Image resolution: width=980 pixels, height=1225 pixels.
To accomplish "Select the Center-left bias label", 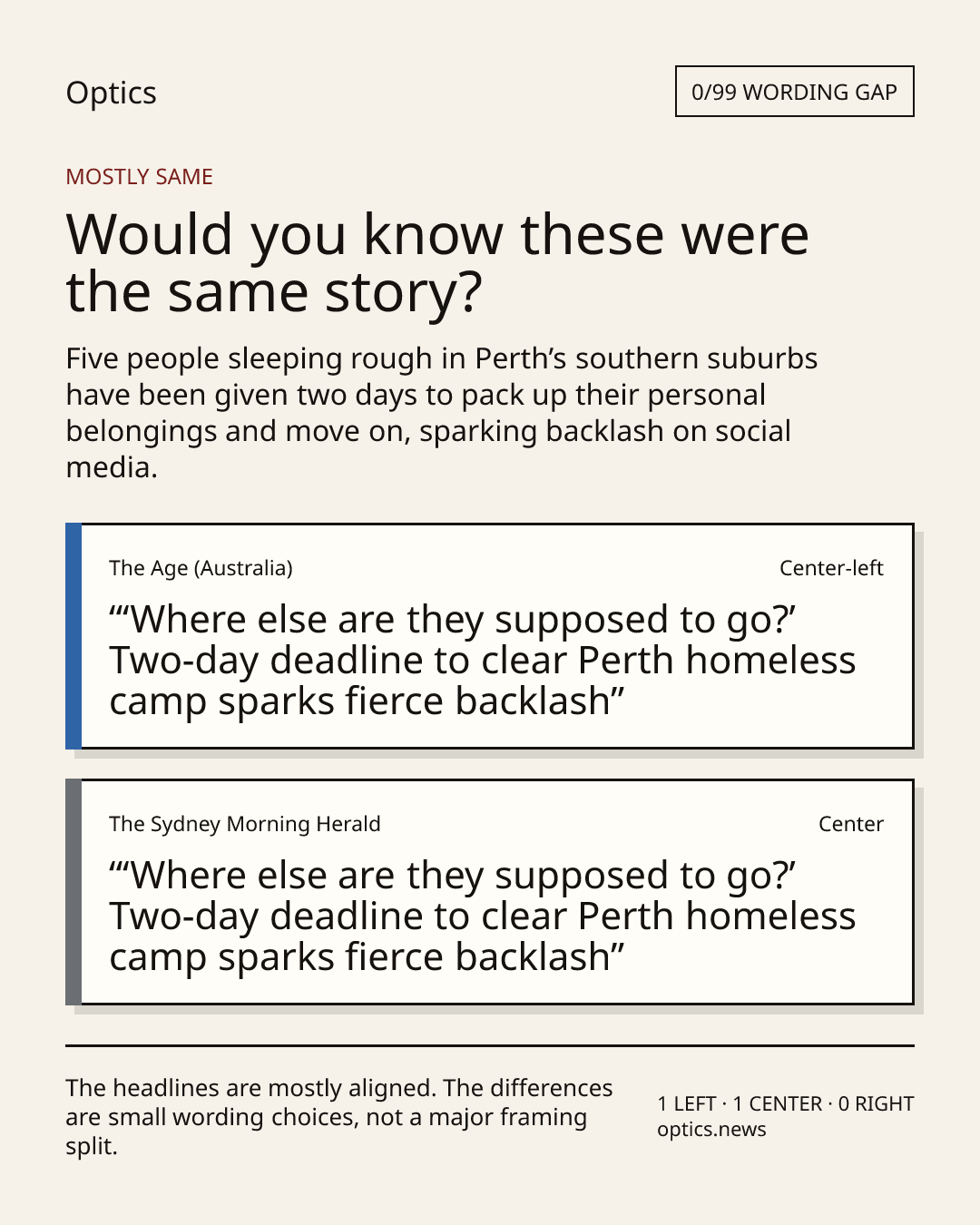I will [831, 568].
